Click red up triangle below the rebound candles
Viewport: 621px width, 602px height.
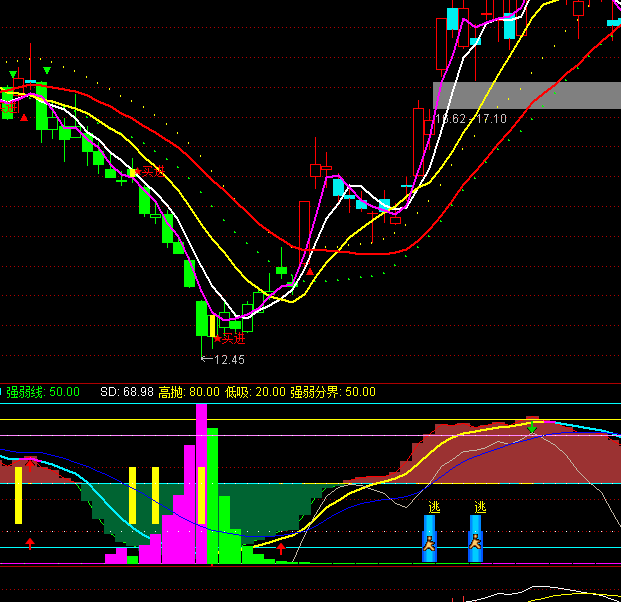310,270
